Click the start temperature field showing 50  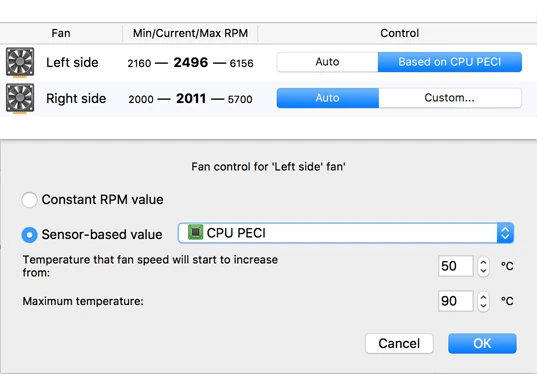tap(455, 266)
